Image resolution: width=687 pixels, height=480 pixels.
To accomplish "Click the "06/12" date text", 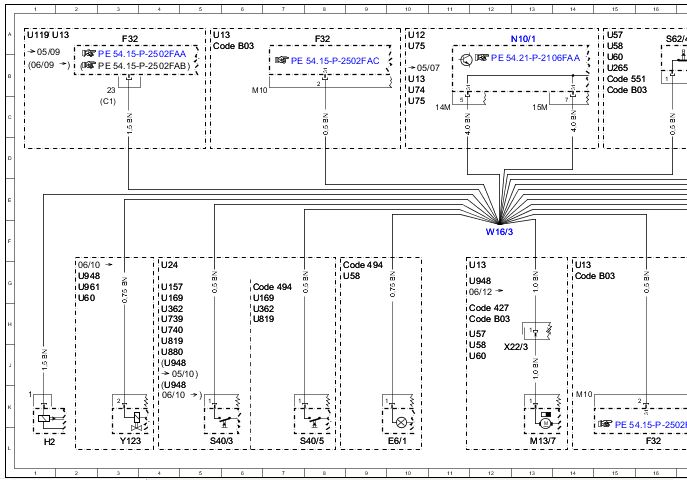I will tap(481, 292).
